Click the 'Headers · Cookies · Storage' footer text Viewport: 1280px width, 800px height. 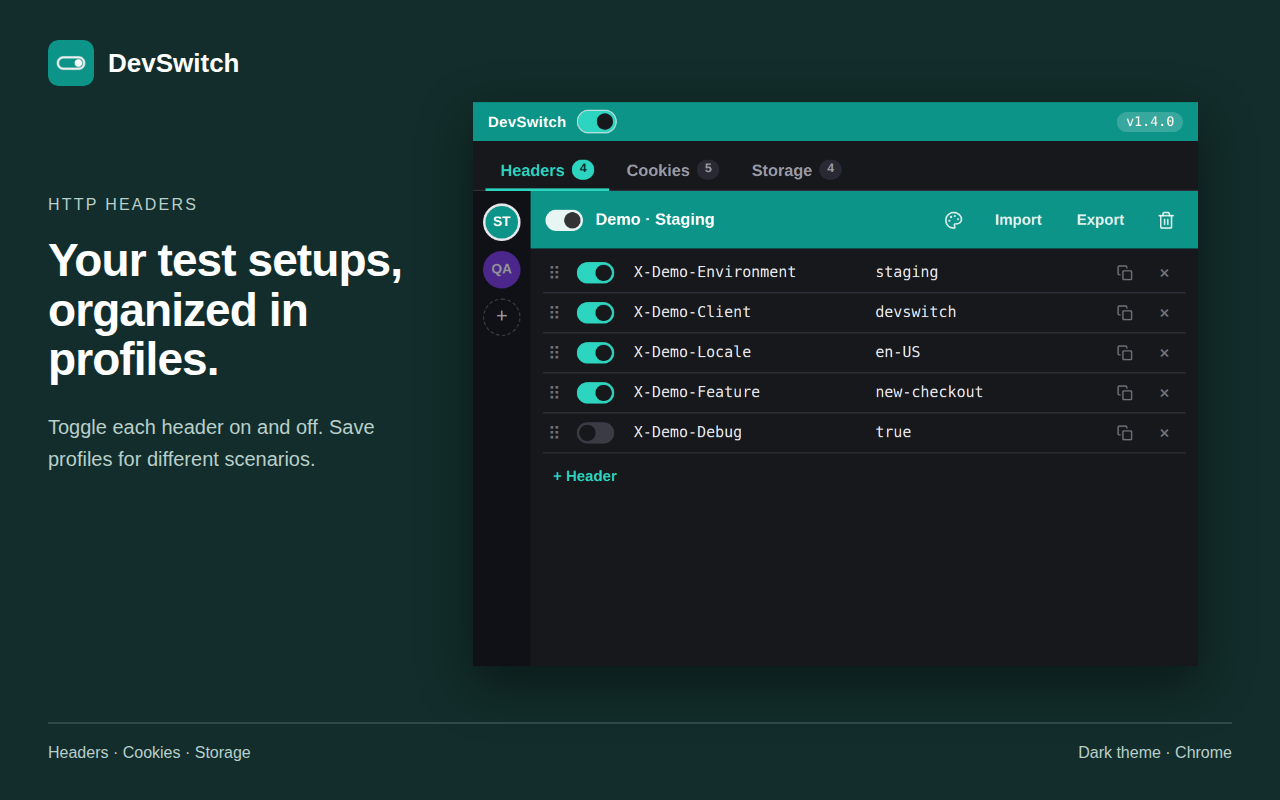(x=149, y=752)
